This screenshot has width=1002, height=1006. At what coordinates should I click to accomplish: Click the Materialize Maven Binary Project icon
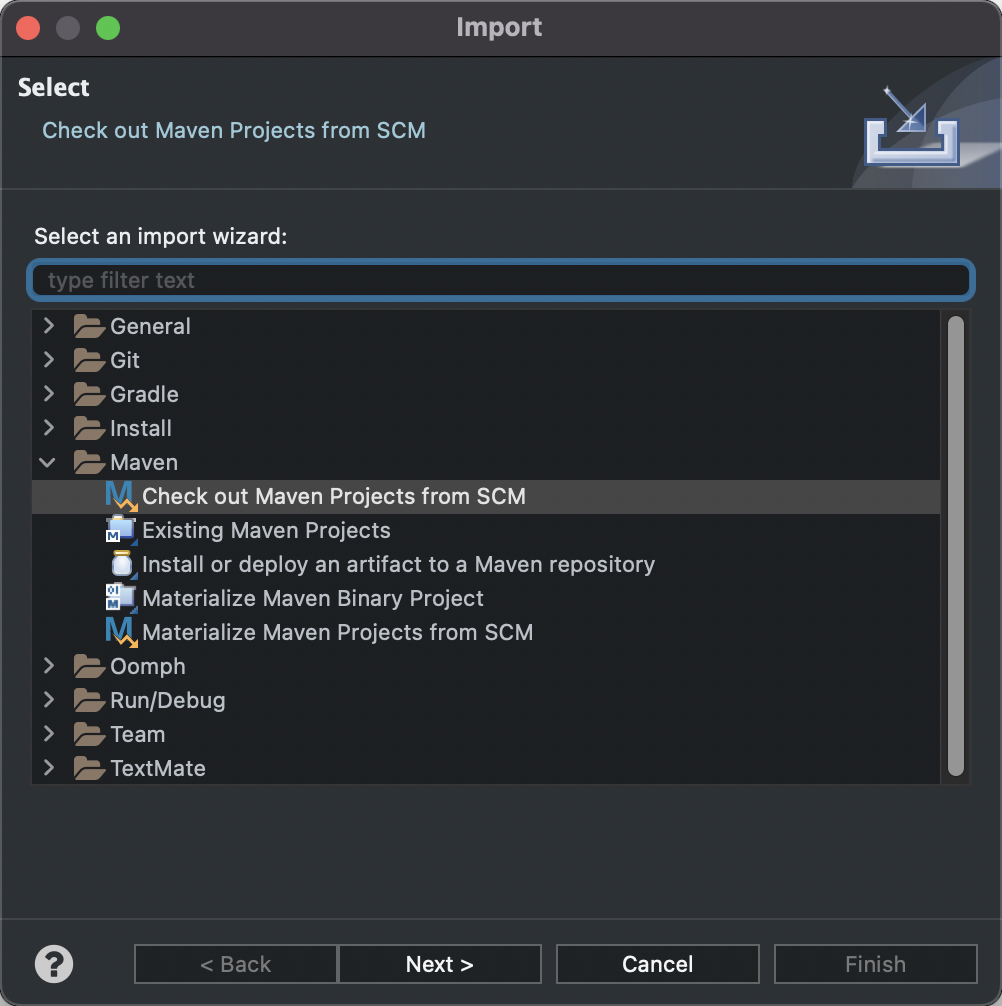pyautogui.click(x=121, y=598)
